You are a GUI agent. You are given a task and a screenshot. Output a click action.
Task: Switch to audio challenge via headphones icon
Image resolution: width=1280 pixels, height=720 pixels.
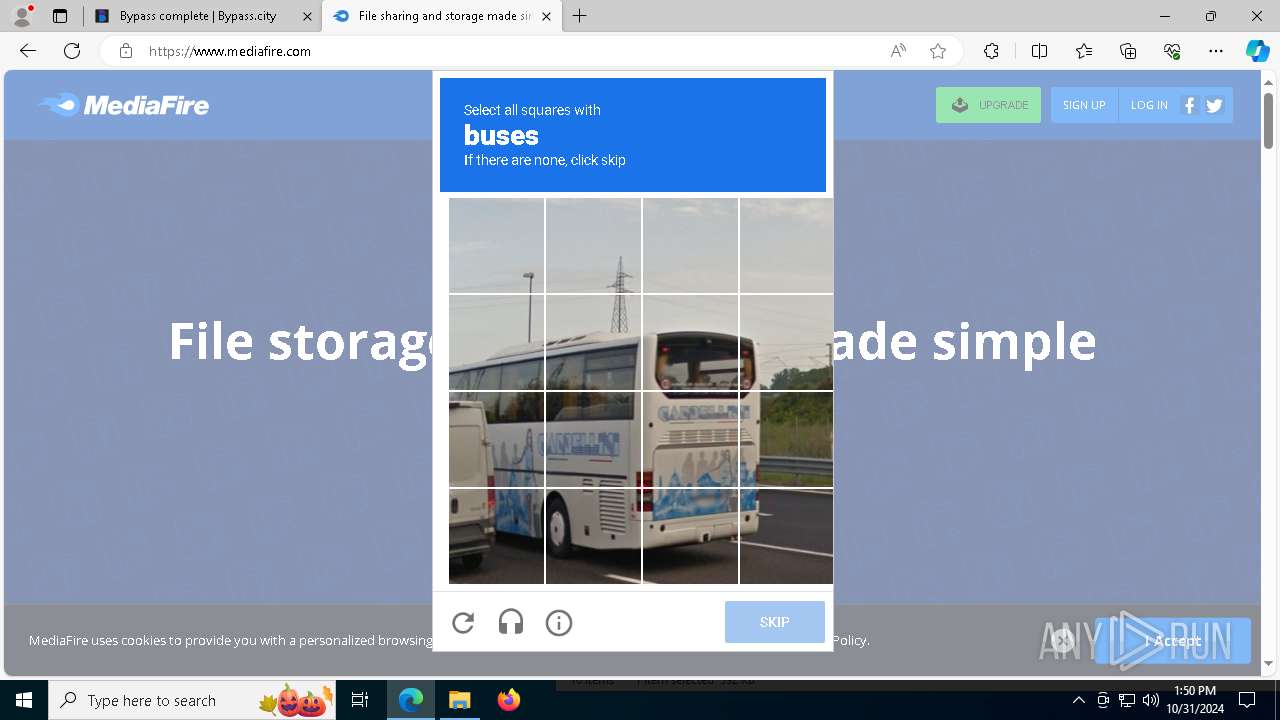point(511,623)
